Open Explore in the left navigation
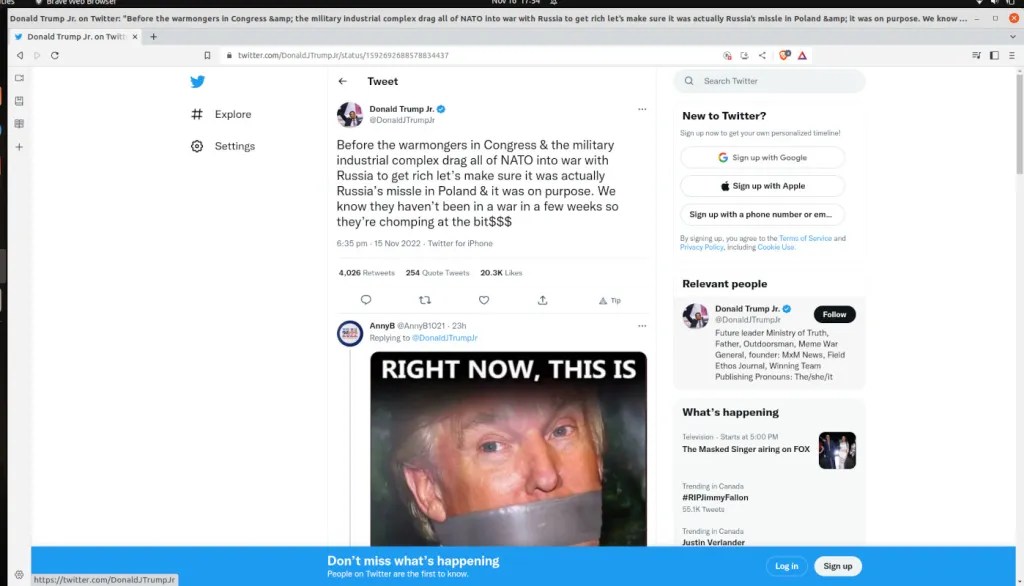 [x=233, y=115]
